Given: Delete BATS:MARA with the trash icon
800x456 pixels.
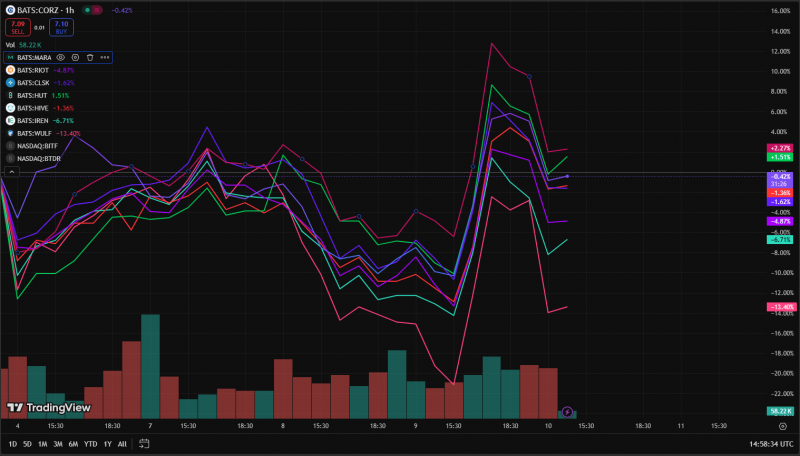Looking at the screenshot, I should (x=90, y=58).
